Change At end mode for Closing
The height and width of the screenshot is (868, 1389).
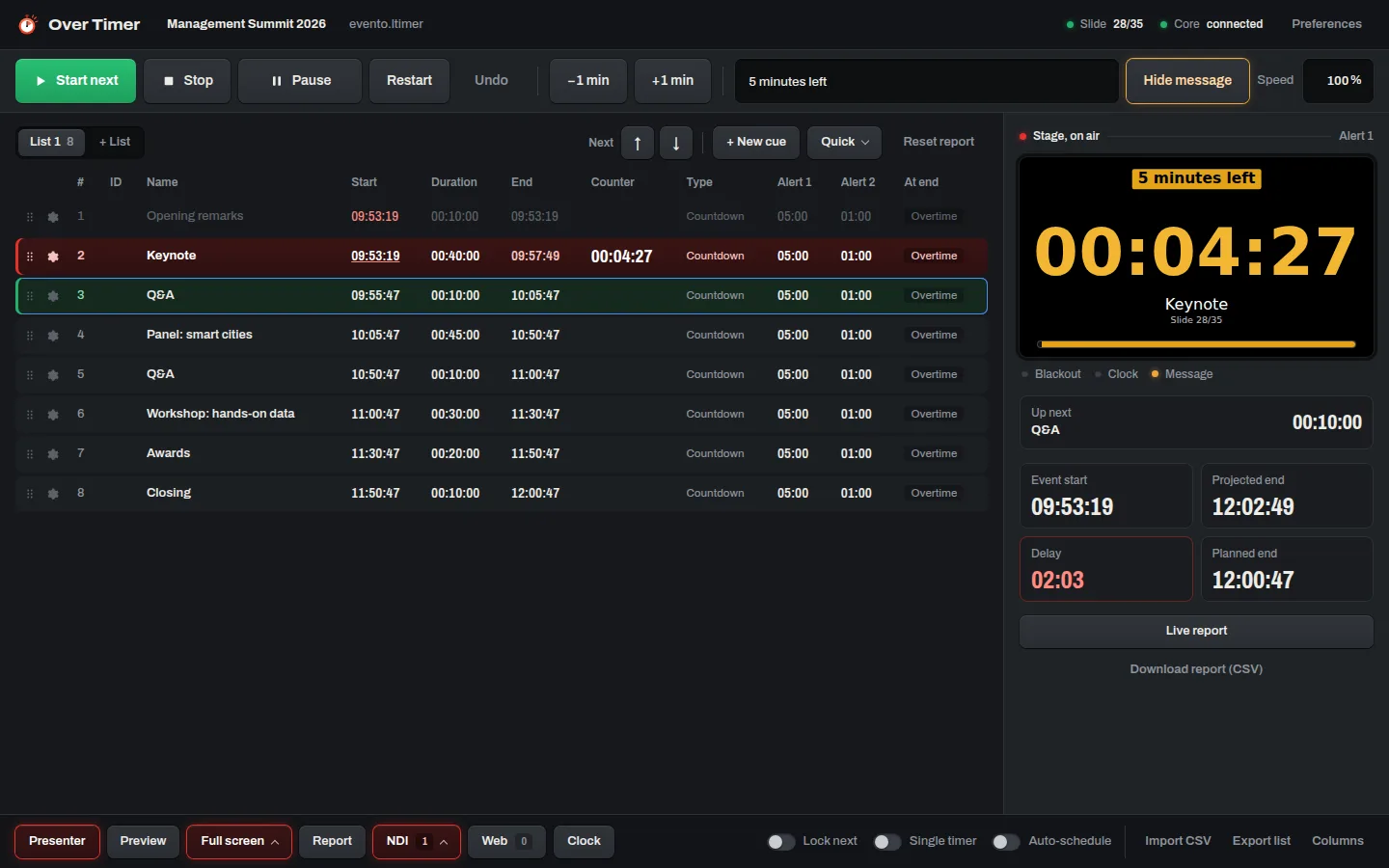point(934,494)
